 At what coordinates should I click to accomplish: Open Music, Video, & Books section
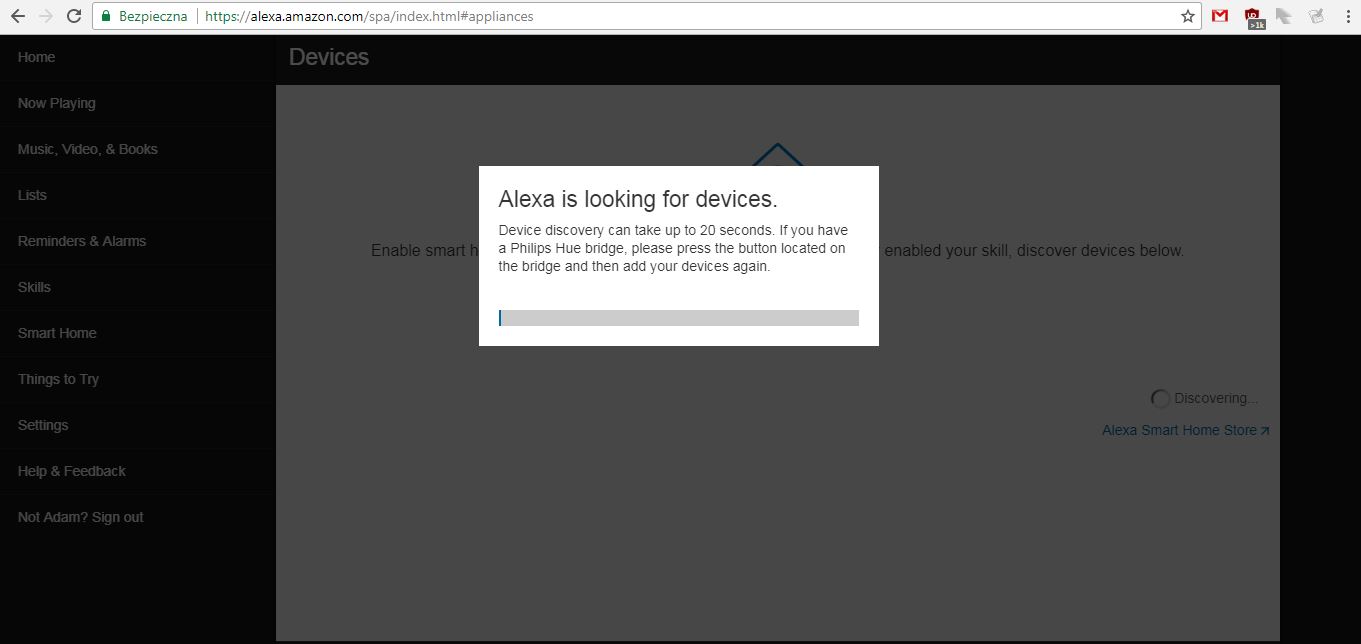tap(137, 149)
